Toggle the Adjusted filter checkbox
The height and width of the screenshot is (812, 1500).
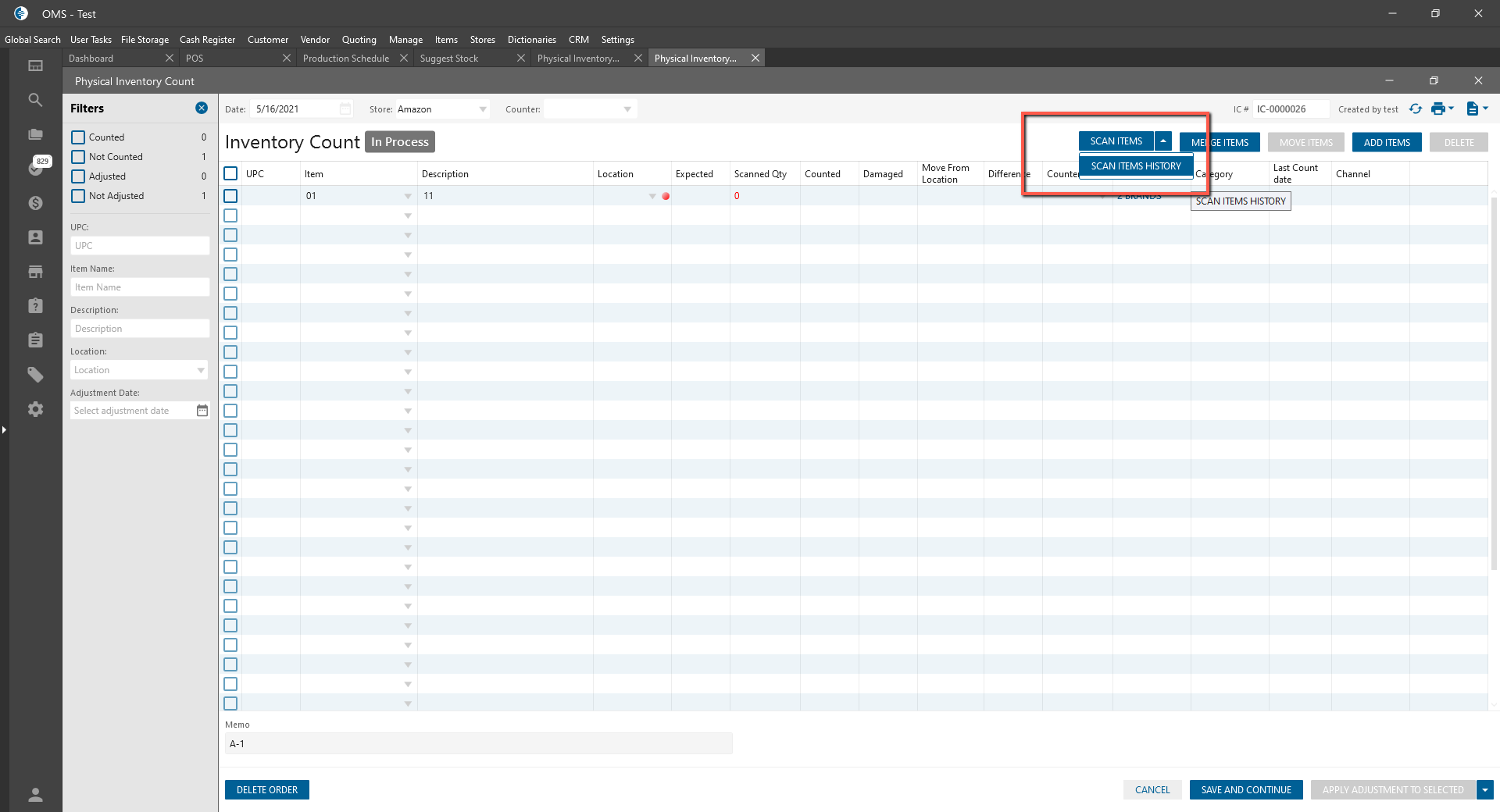[x=78, y=176]
